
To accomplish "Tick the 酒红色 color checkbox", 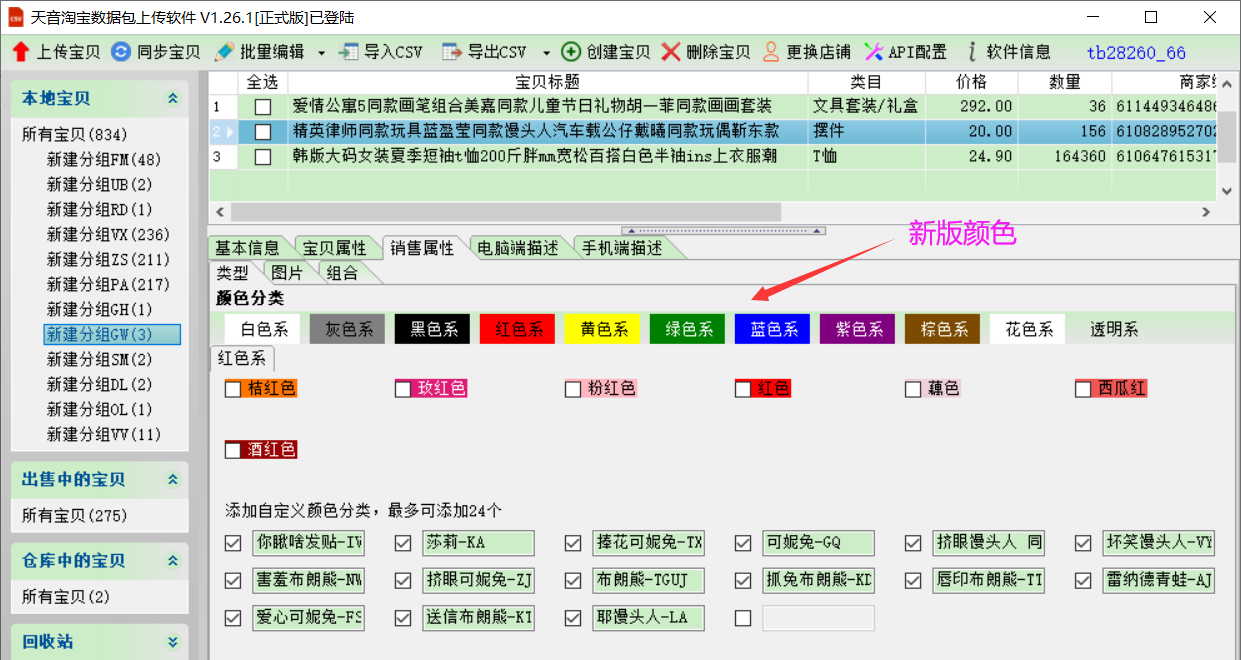I will point(233,450).
